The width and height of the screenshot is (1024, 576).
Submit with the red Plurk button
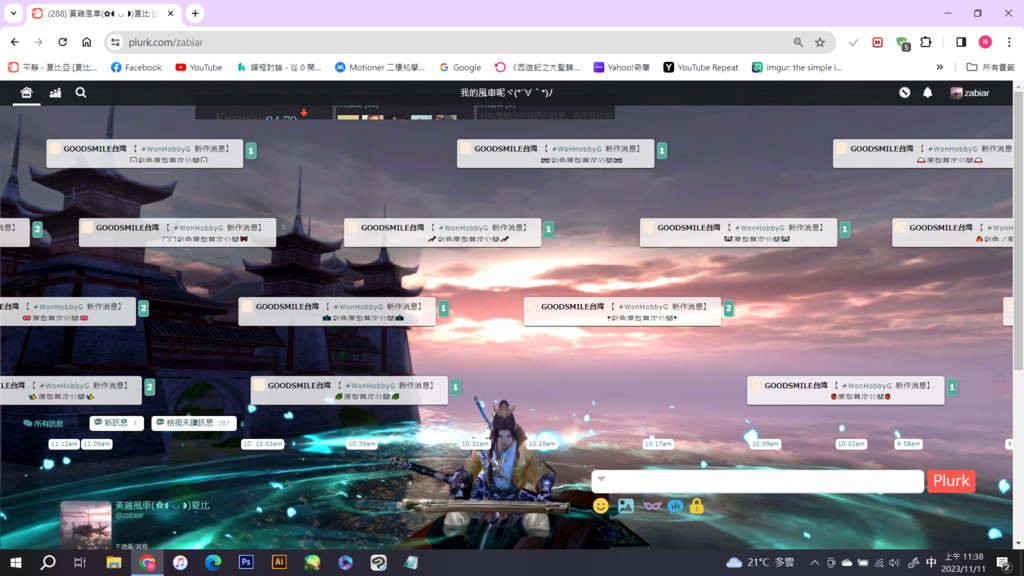coord(951,481)
